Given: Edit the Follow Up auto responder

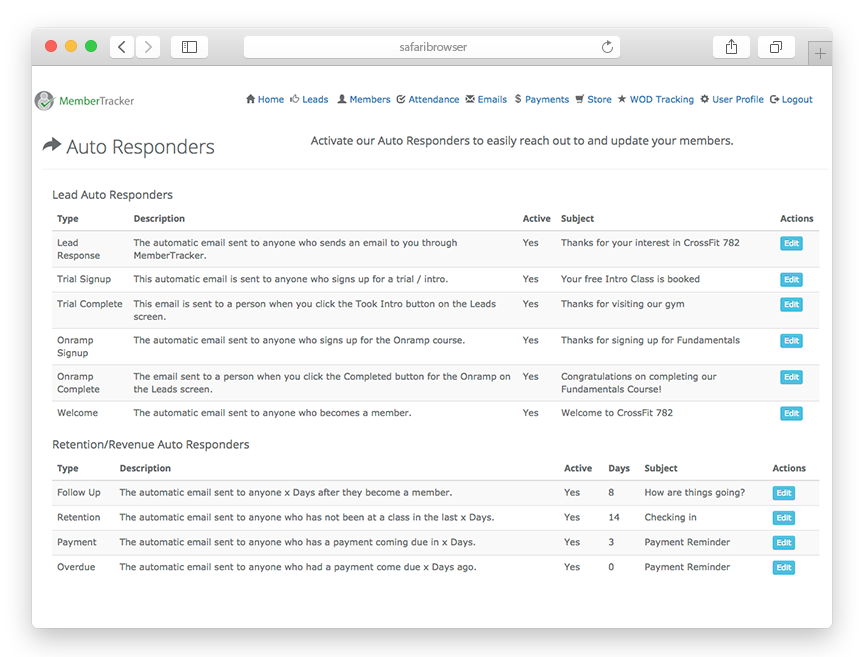Looking at the screenshot, I should coord(783,493).
